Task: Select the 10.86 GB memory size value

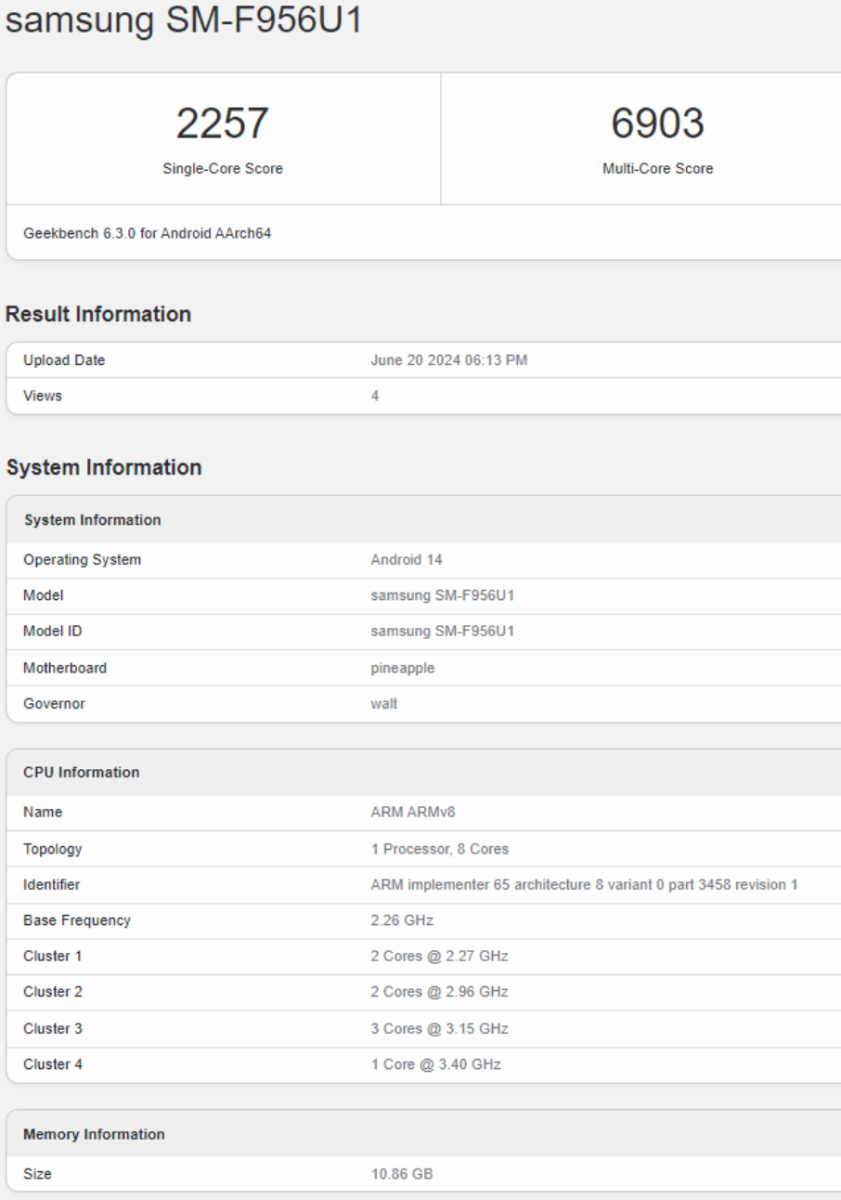Action: pyautogui.click(x=402, y=1174)
